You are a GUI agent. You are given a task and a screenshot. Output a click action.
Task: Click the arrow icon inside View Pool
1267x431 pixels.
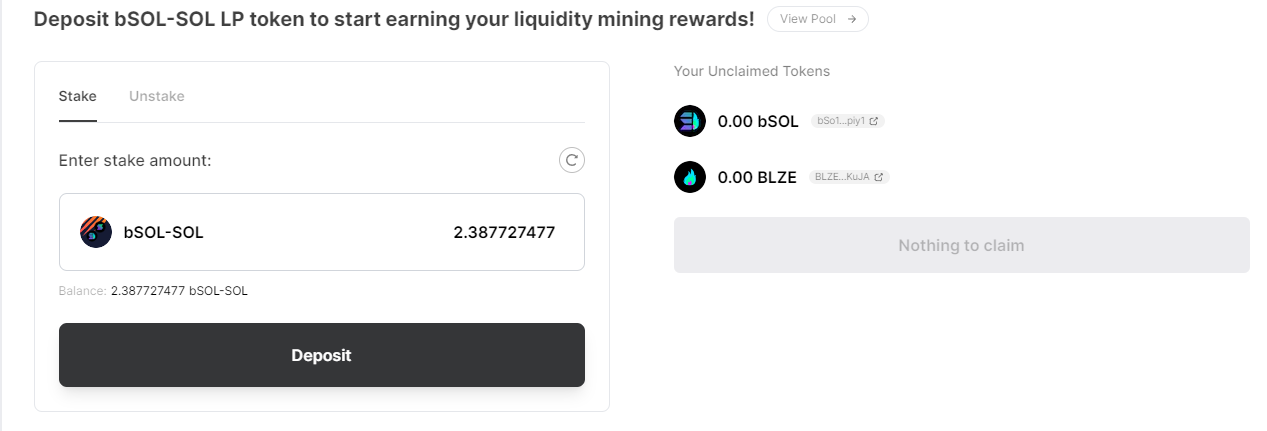[x=851, y=19]
